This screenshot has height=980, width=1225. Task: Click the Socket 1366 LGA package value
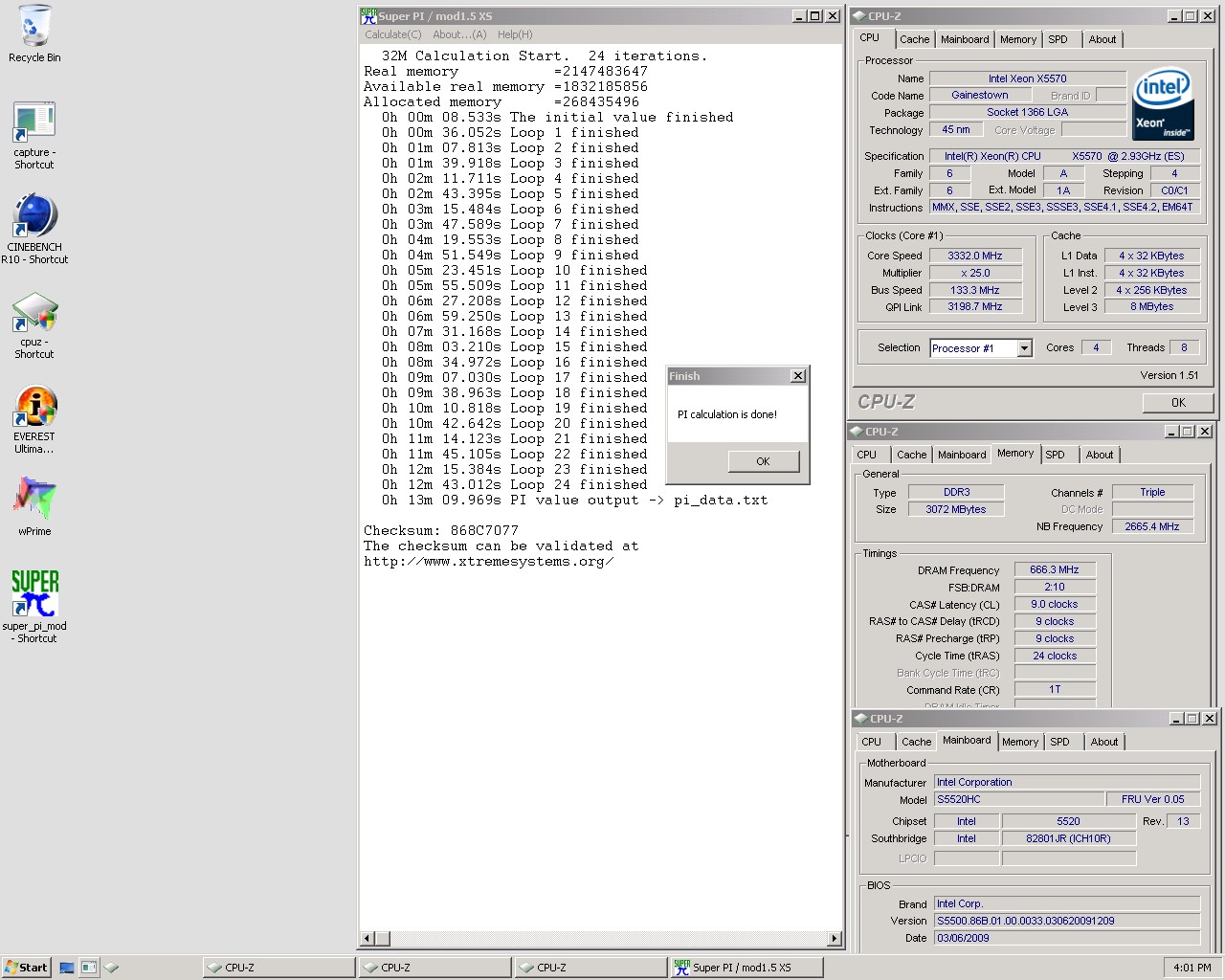pos(1027,113)
